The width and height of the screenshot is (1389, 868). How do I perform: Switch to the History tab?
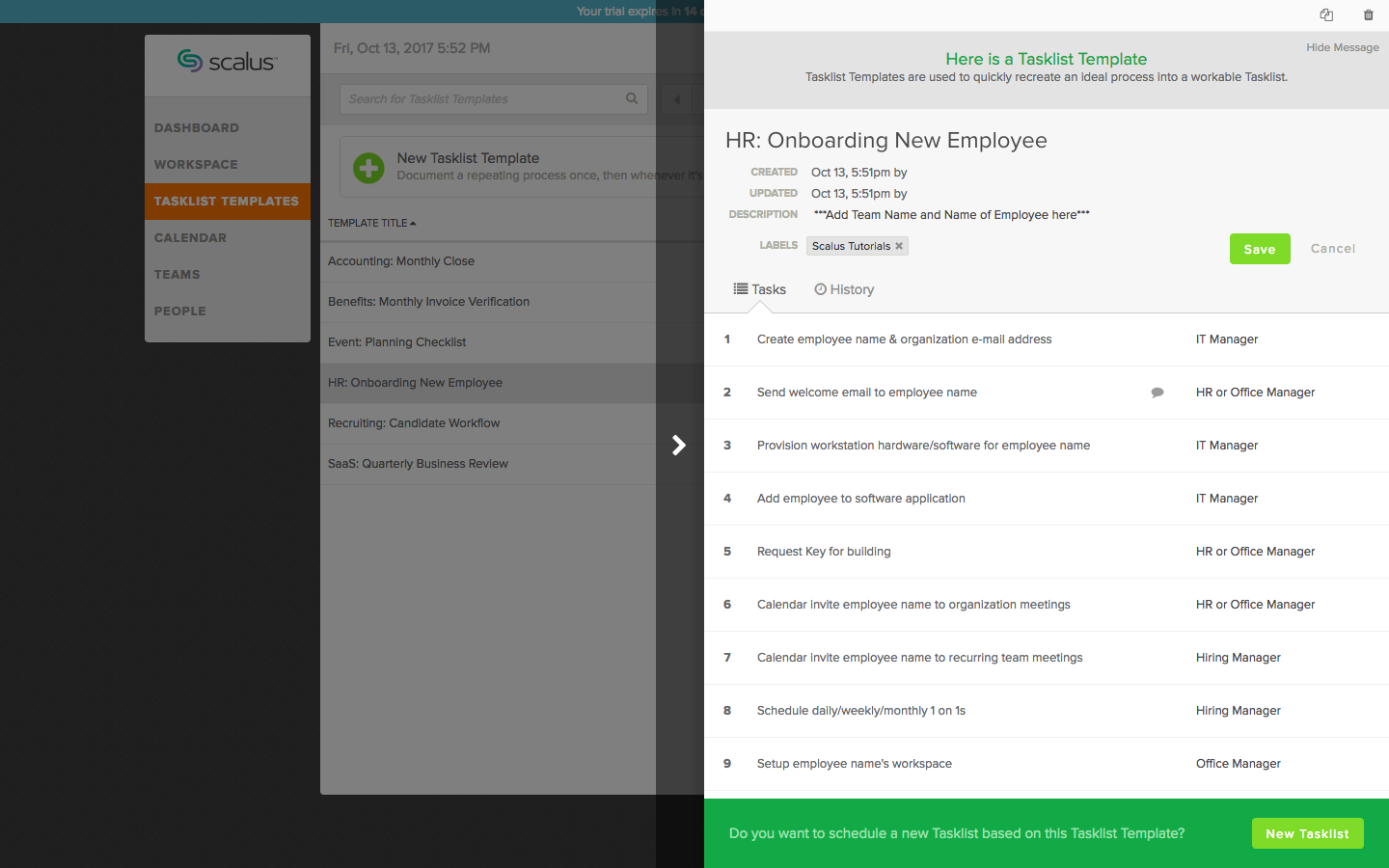[x=844, y=289]
